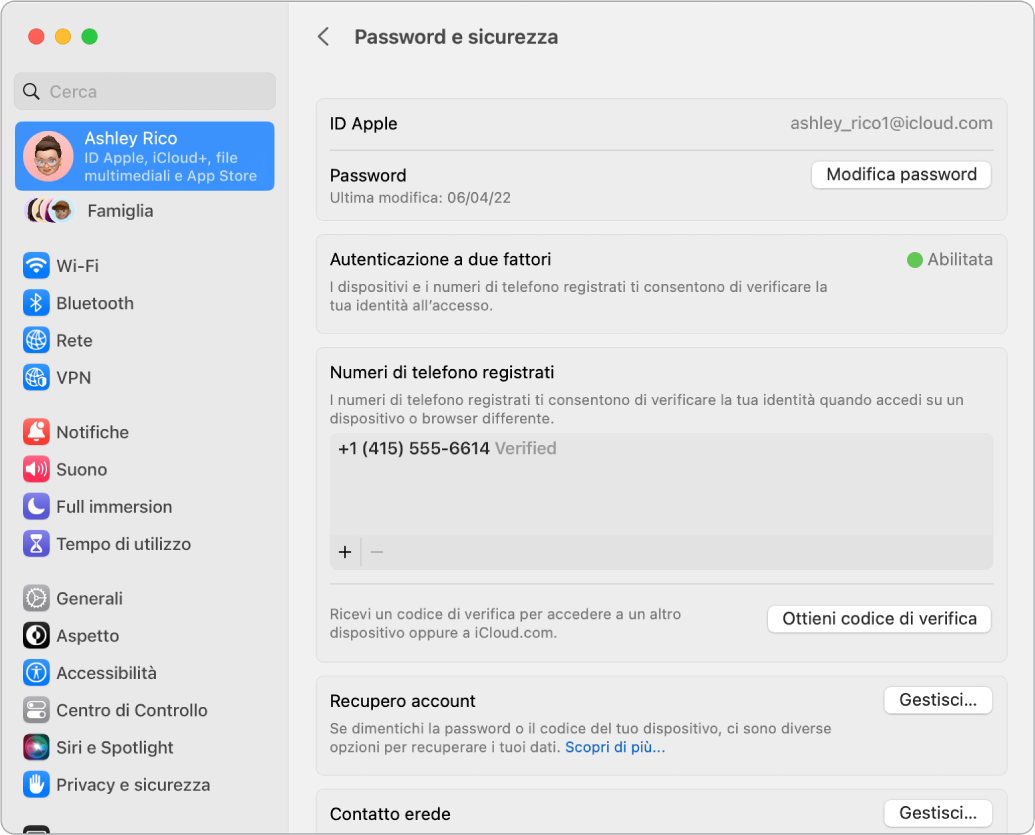This screenshot has height=835, width=1035.
Task: Click the VPN icon
Action: point(37,378)
